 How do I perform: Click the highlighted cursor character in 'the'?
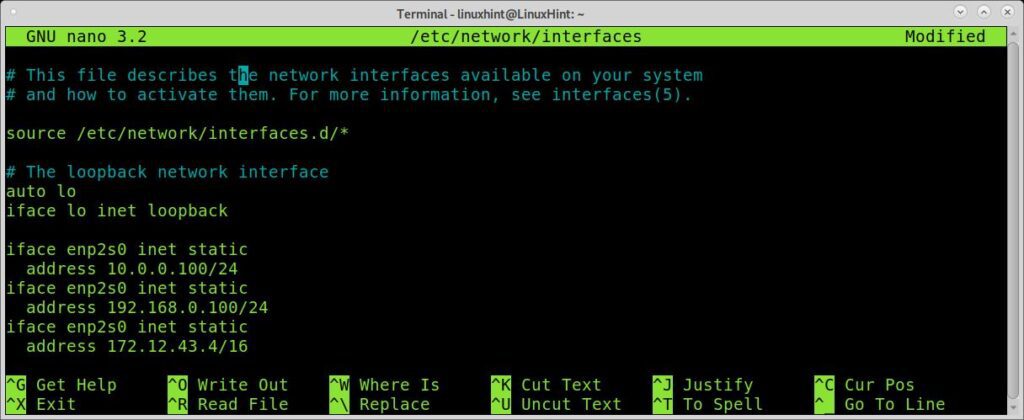[243, 76]
